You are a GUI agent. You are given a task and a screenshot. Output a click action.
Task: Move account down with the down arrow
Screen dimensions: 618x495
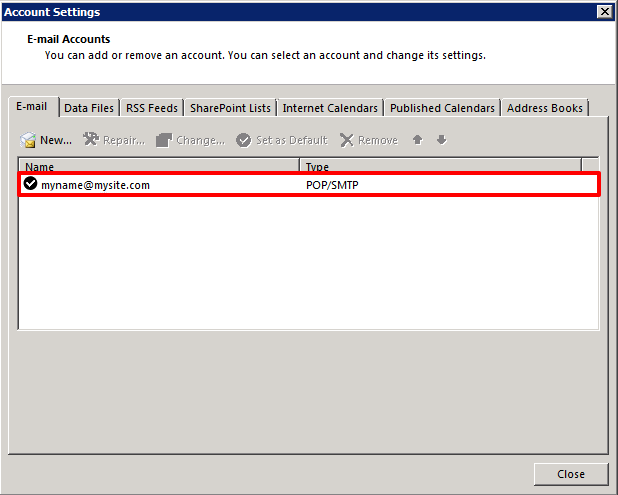(441, 140)
